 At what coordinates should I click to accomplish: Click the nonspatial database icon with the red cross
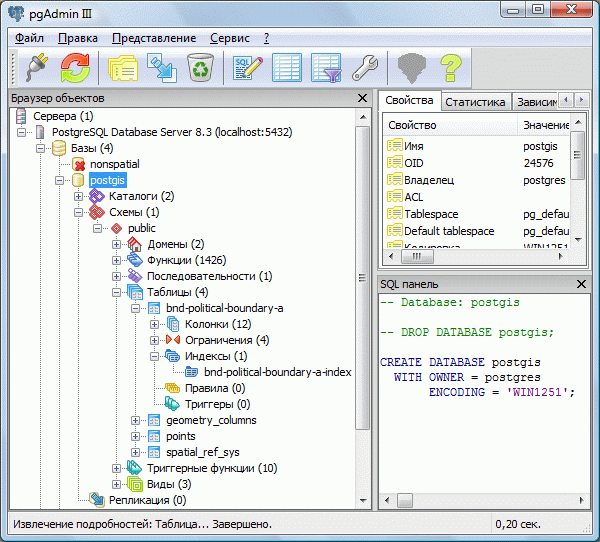(x=78, y=164)
